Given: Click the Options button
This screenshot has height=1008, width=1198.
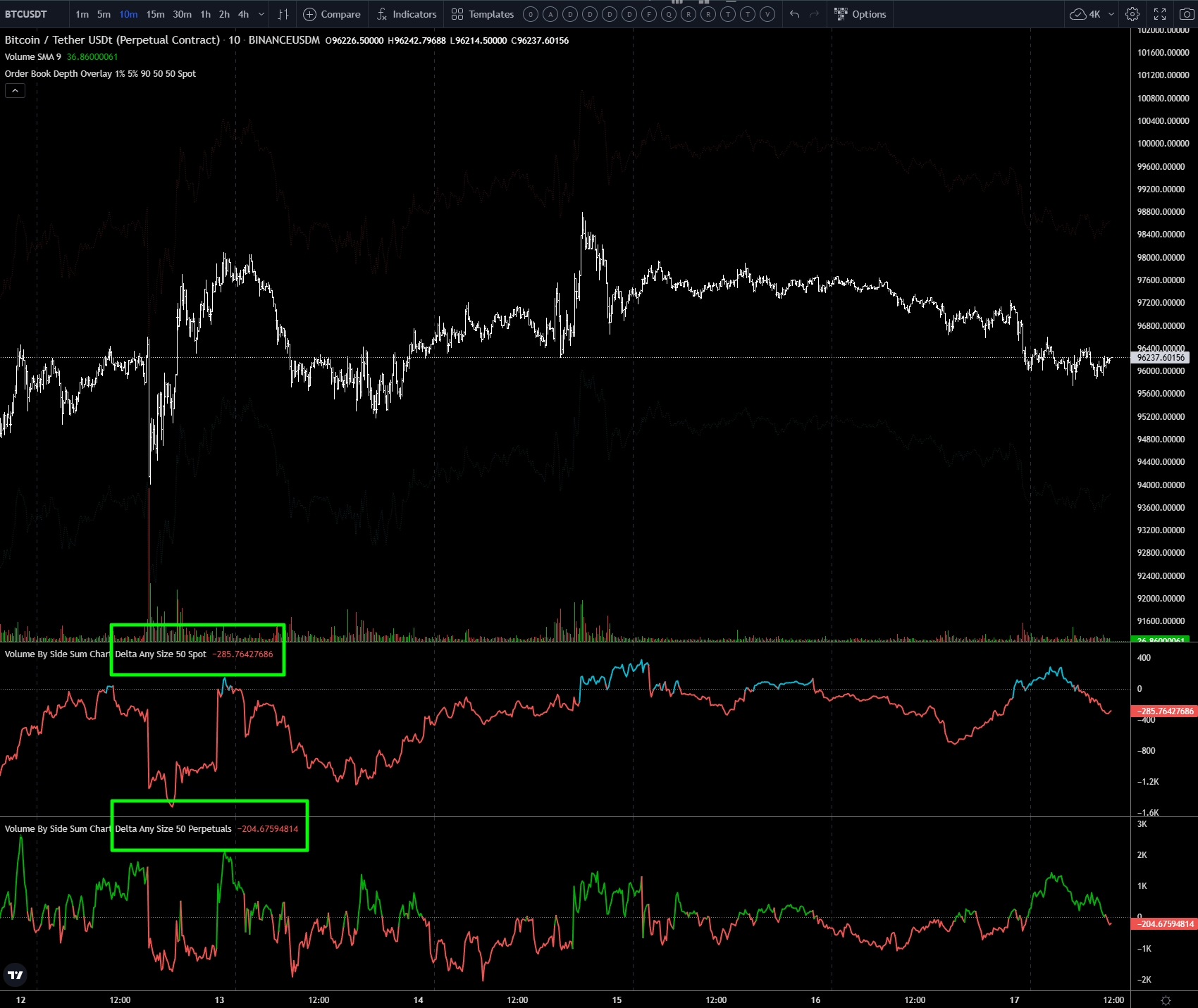Looking at the screenshot, I should pyautogui.click(x=860, y=14).
